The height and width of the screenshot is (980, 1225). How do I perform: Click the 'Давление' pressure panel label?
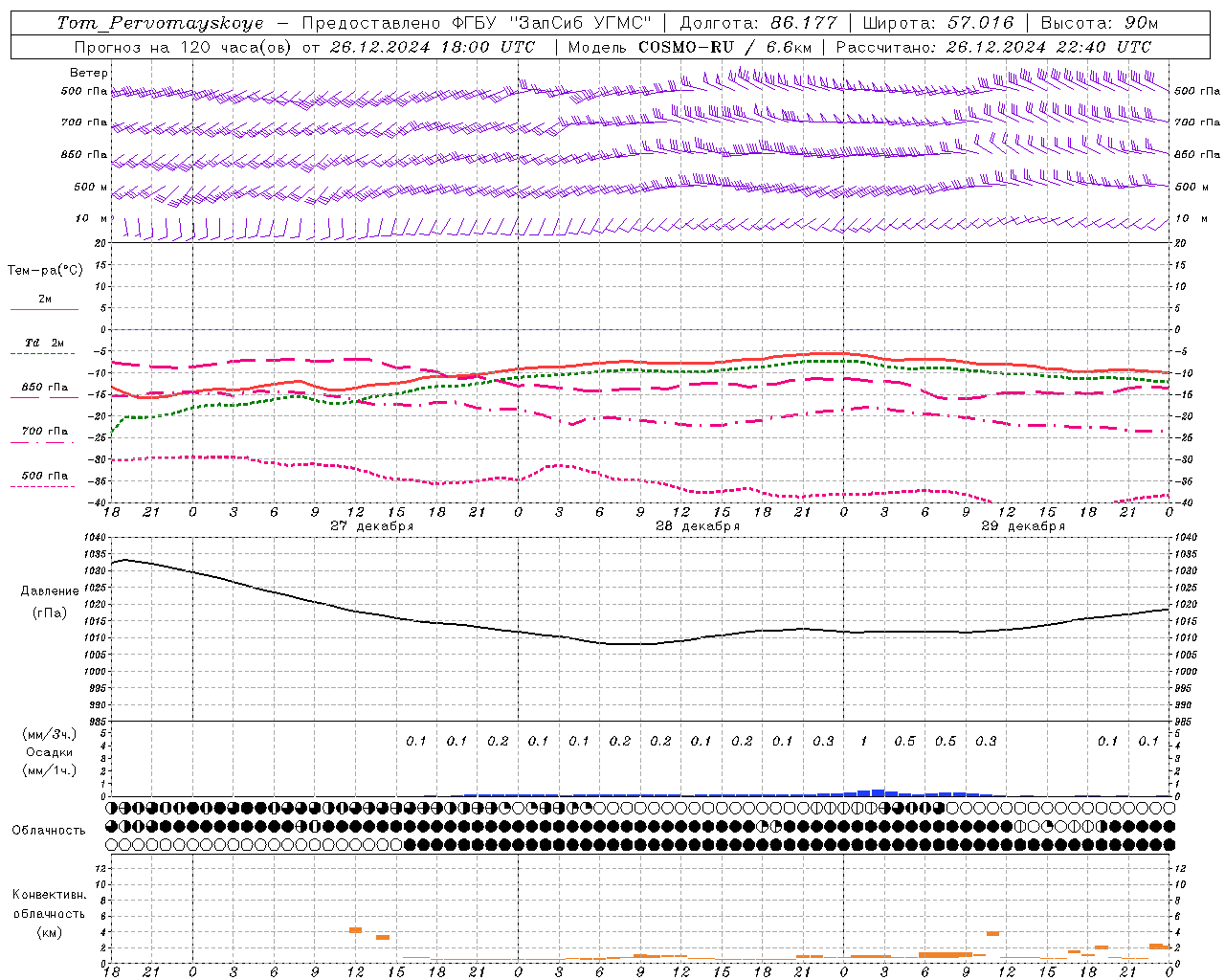tap(50, 591)
